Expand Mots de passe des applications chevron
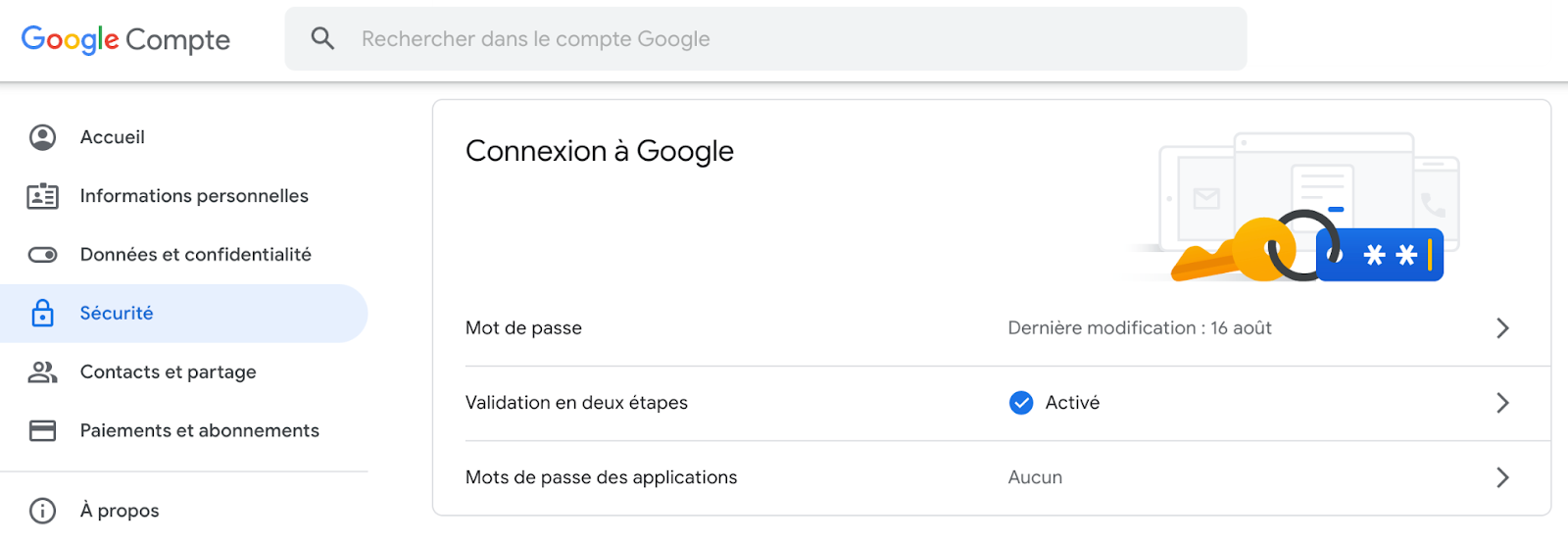 [1502, 477]
